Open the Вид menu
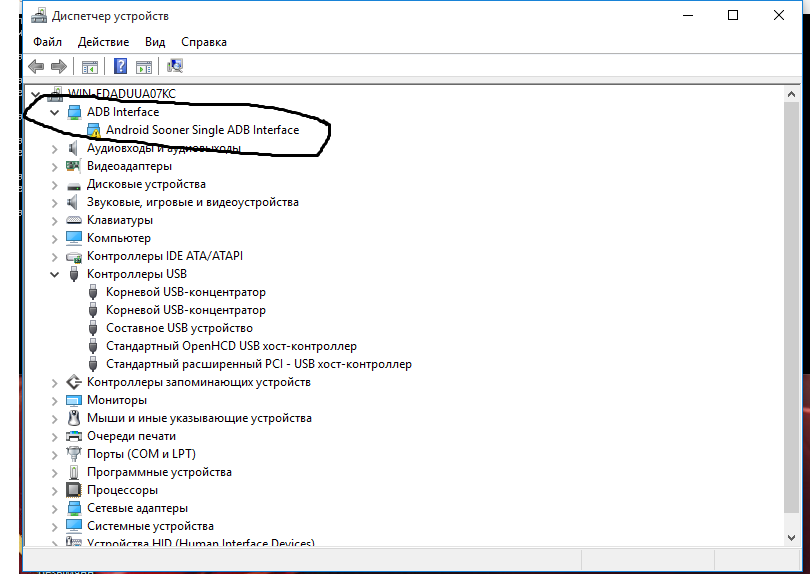810x574 pixels. coord(155,42)
